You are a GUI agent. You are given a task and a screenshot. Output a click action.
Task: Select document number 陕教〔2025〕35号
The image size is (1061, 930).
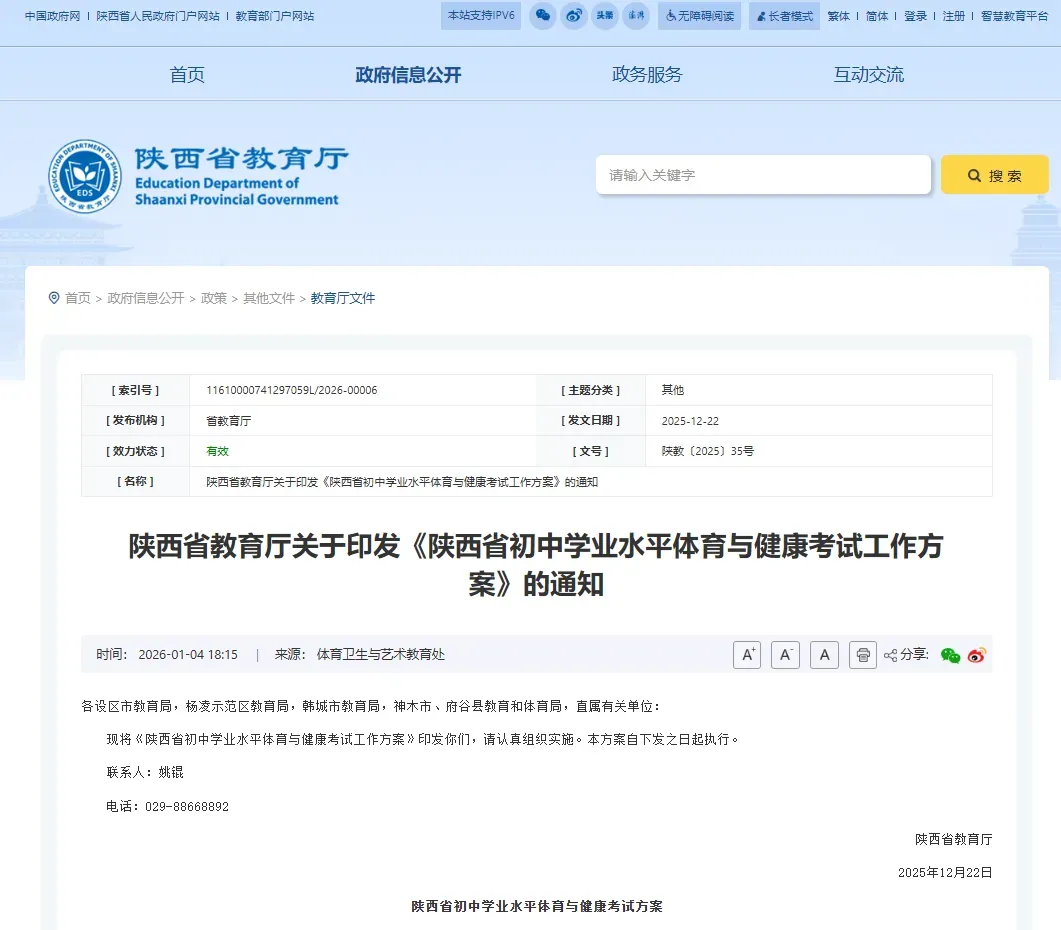point(708,451)
